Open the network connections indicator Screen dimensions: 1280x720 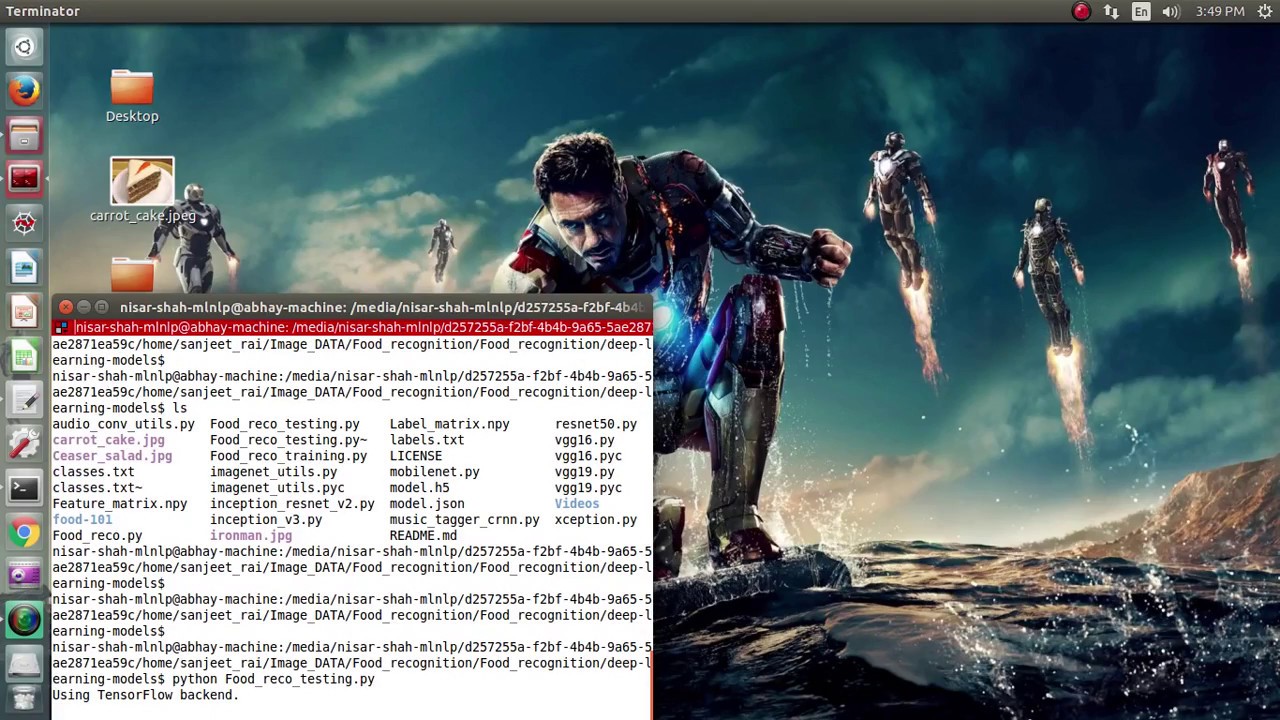coord(1111,12)
